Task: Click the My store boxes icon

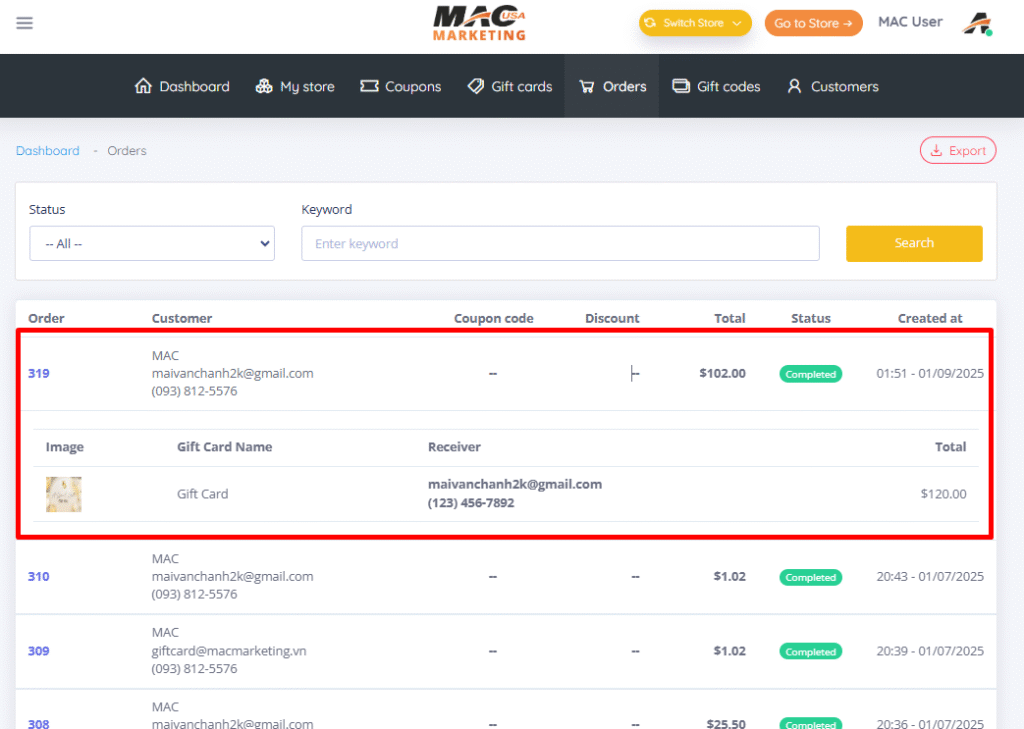Action: click(x=264, y=86)
